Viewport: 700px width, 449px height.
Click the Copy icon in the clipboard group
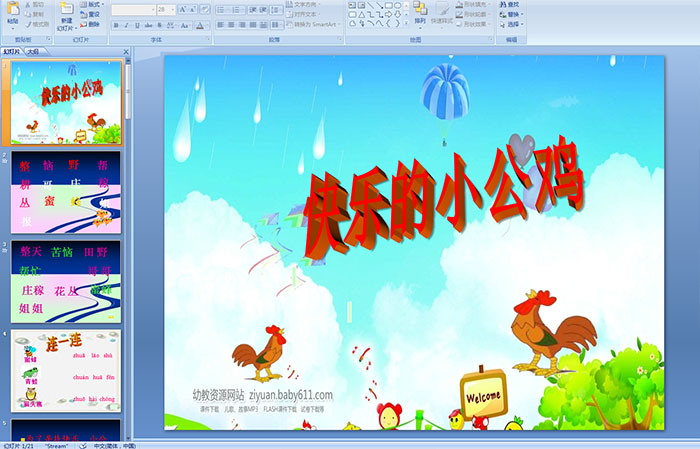click(x=29, y=14)
